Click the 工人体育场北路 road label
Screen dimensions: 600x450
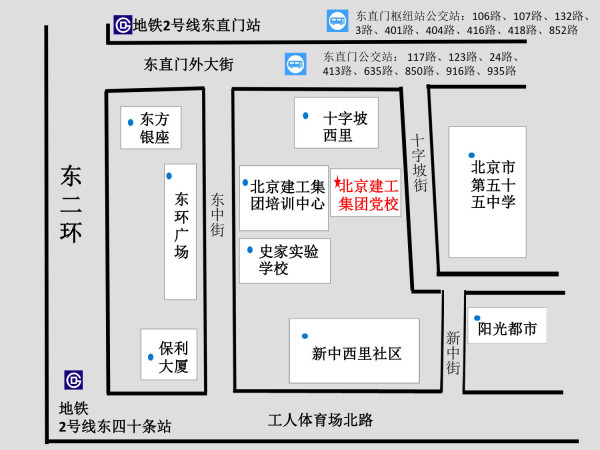pyautogui.click(x=320, y=420)
